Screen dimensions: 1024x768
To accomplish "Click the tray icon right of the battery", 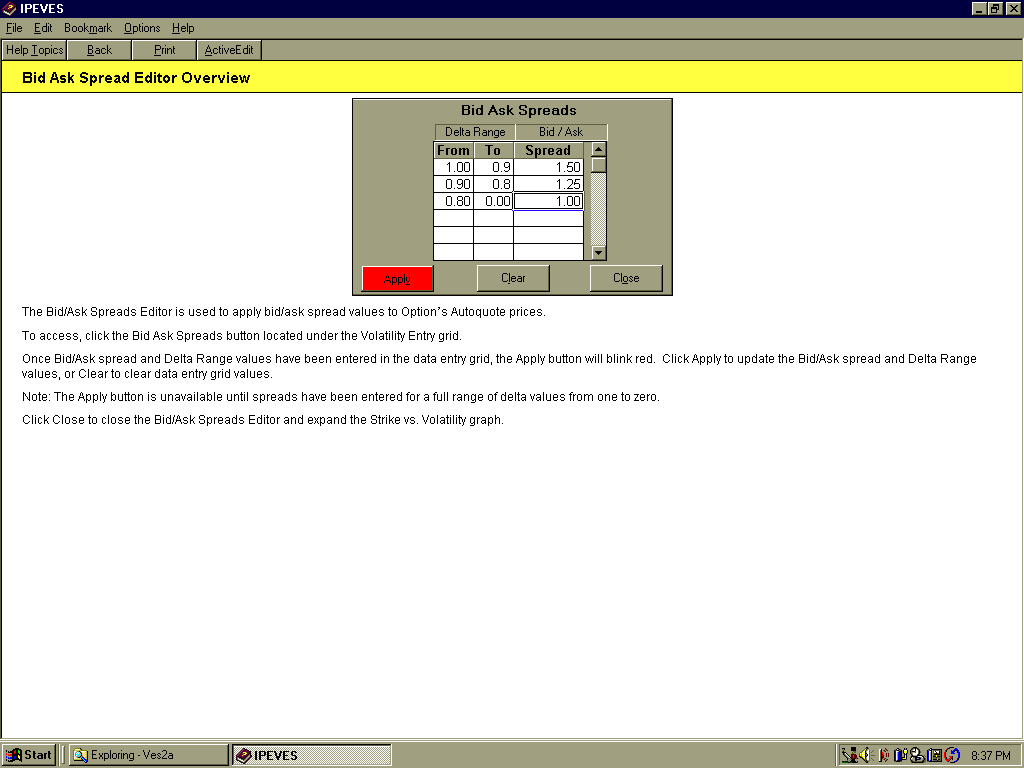I will 917,755.
